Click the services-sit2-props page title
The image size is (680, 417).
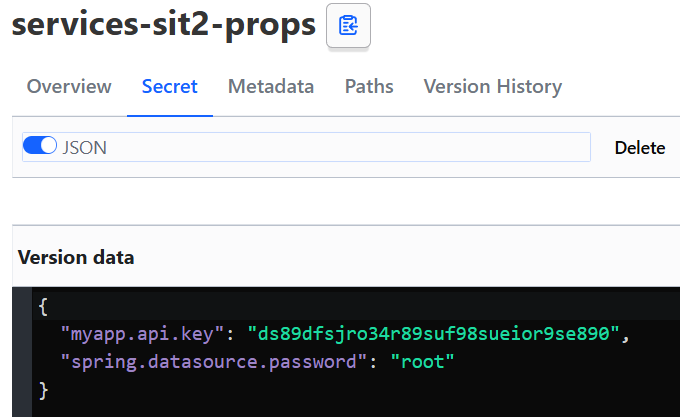tap(163, 26)
